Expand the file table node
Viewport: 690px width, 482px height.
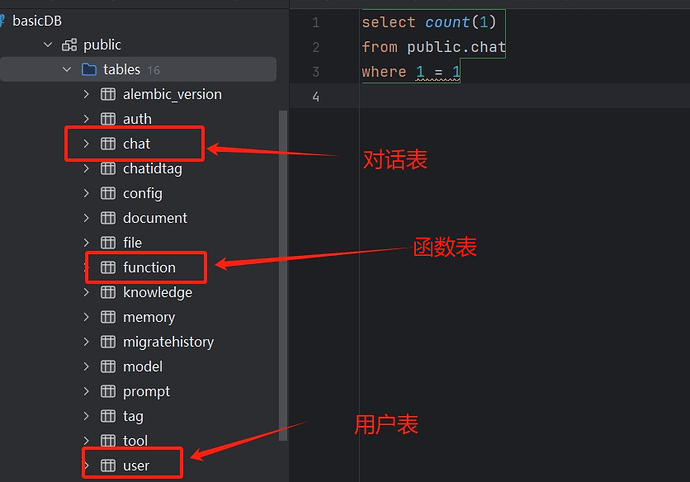[86, 243]
